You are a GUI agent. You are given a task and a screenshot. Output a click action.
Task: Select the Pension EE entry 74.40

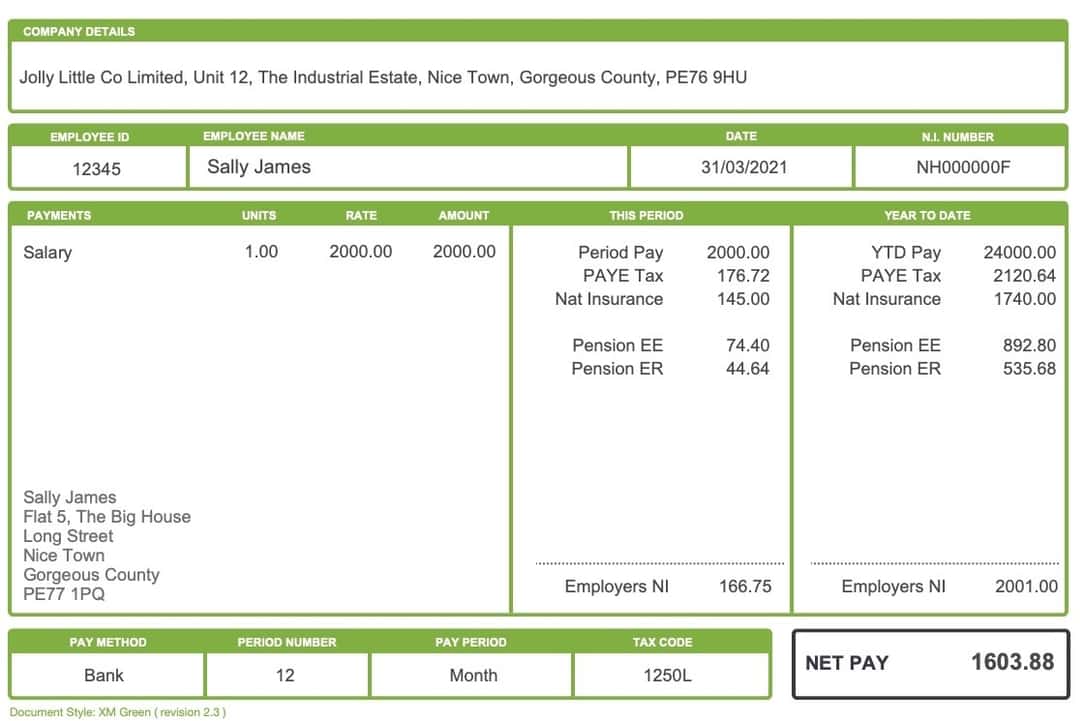[748, 345]
